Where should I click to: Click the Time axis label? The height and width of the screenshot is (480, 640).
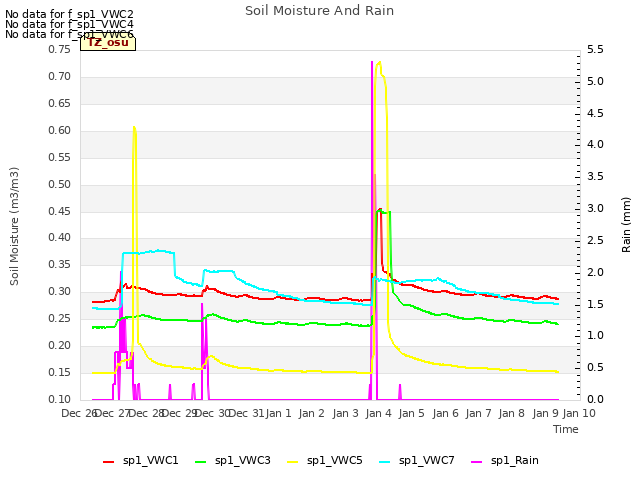tap(566, 429)
